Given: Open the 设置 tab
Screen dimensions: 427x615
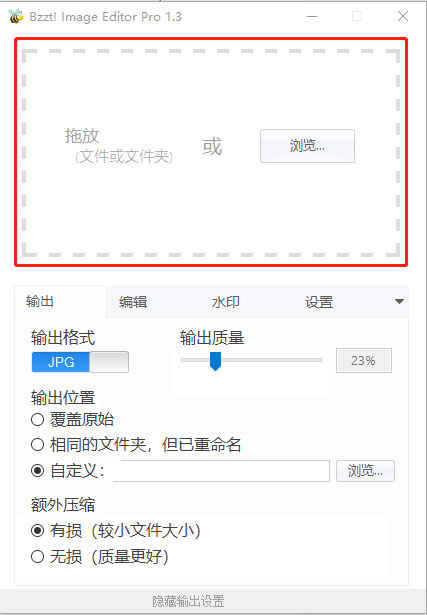Looking at the screenshot, I should pos(319,302).
